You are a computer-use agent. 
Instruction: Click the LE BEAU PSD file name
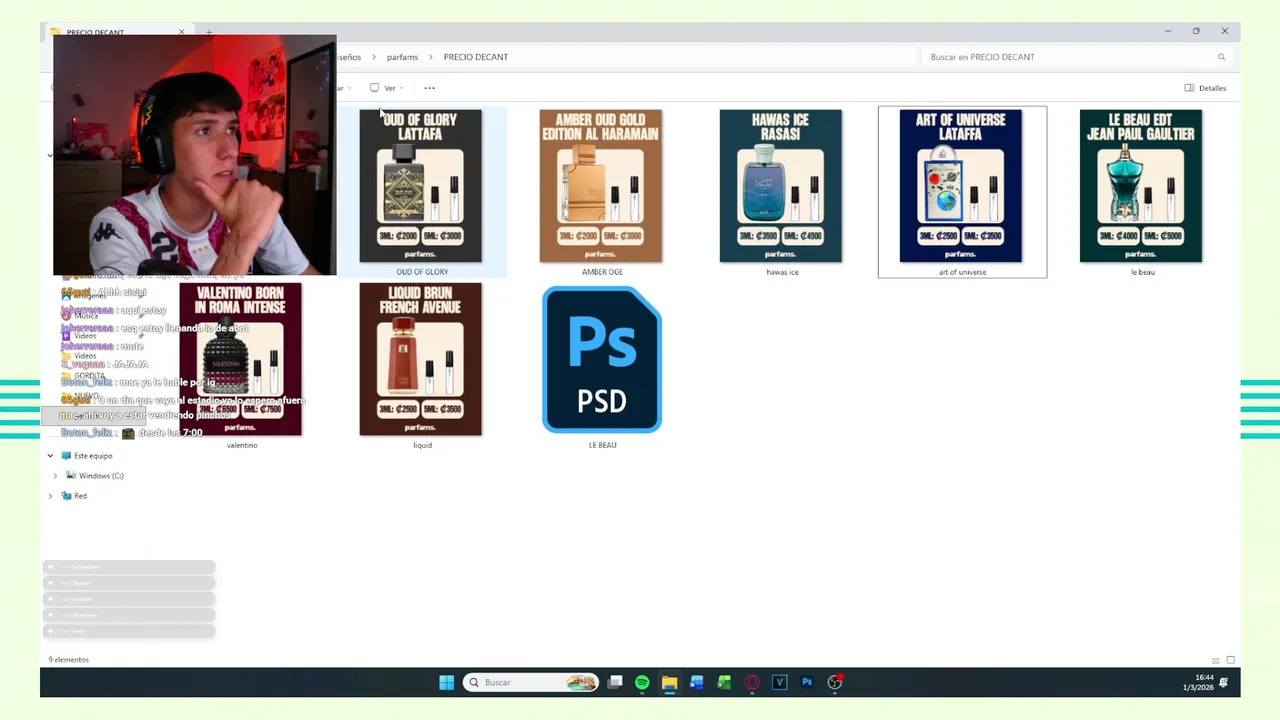(602, 445)
